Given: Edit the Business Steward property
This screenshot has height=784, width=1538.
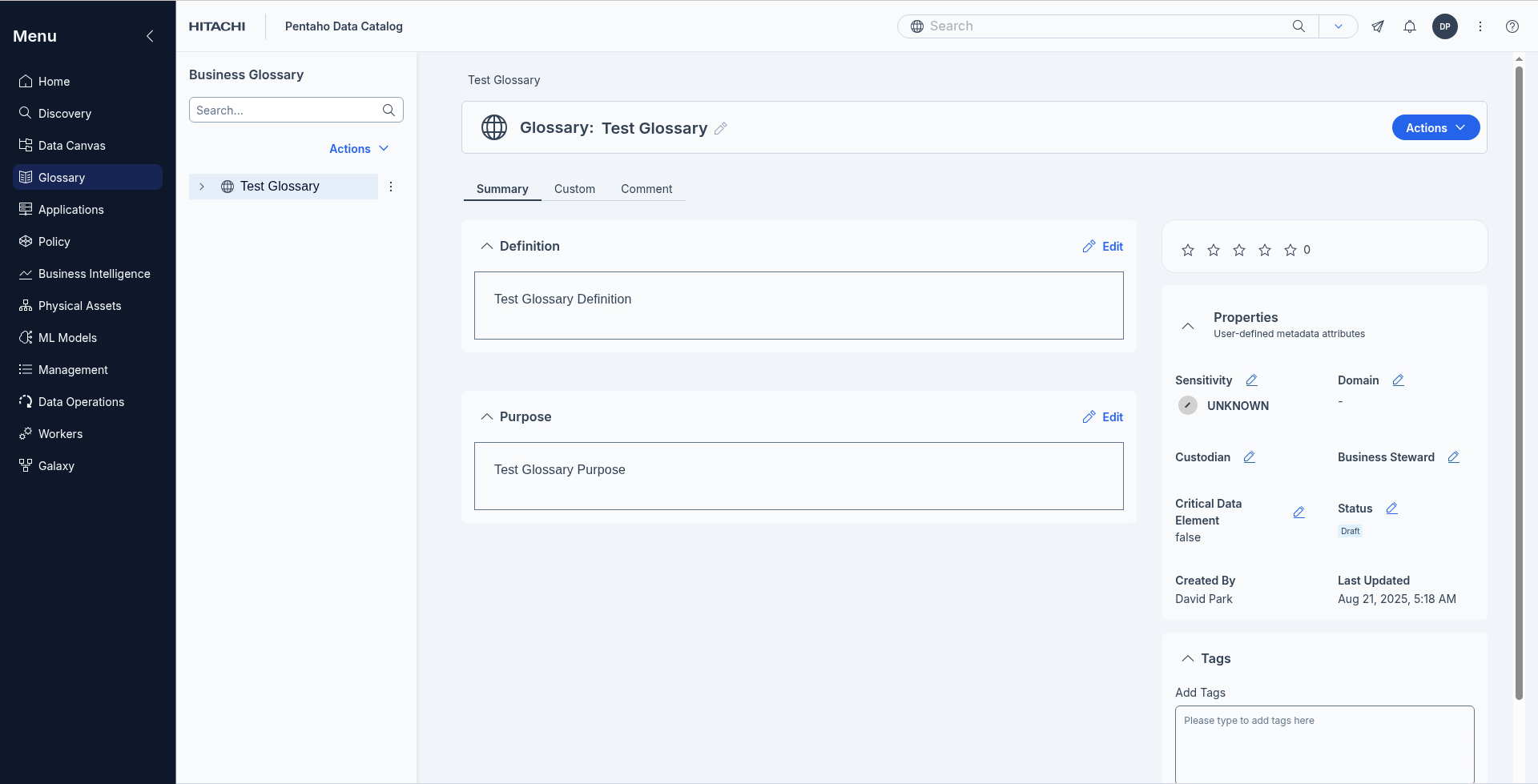Looking at the screenshot, I should [1453, 457].
